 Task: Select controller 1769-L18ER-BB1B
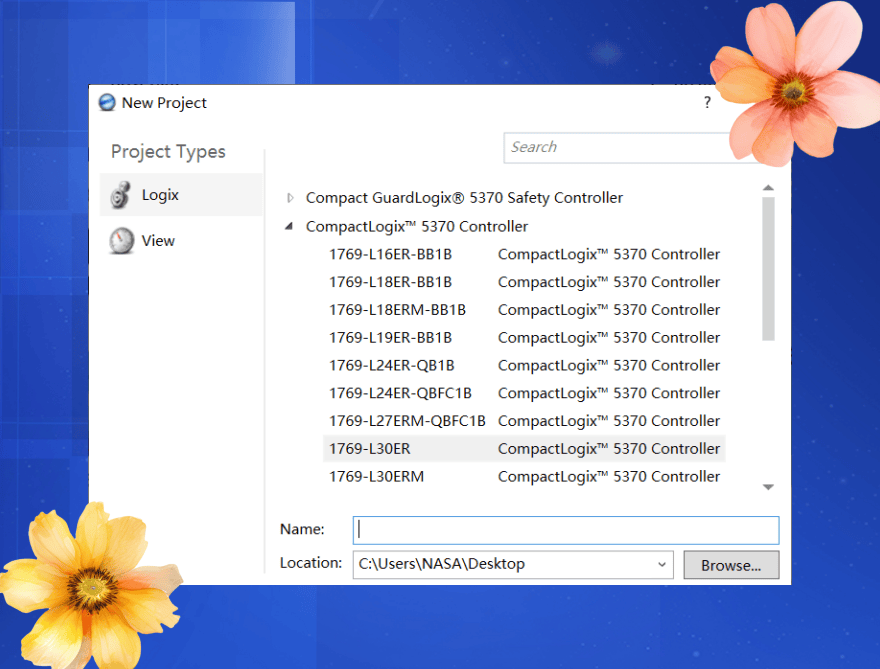pos(524,282)
